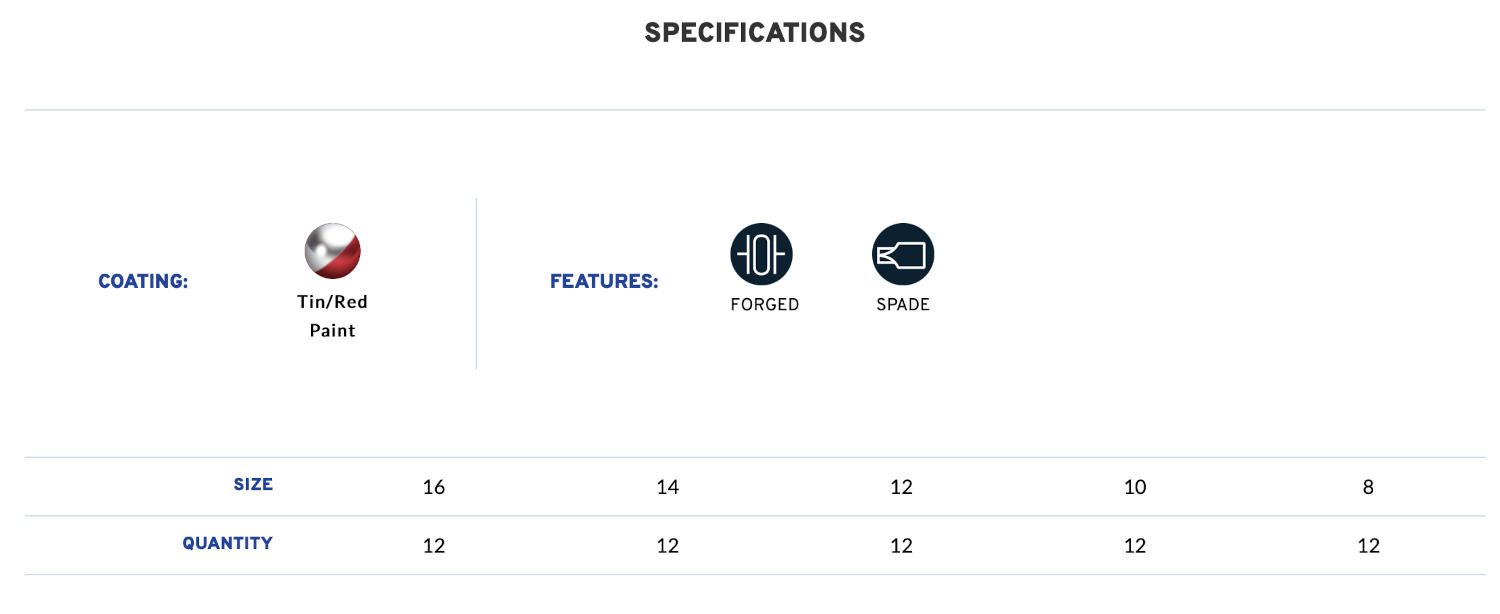
Task: Click the FORGED text label
Action: pos(765,305)
